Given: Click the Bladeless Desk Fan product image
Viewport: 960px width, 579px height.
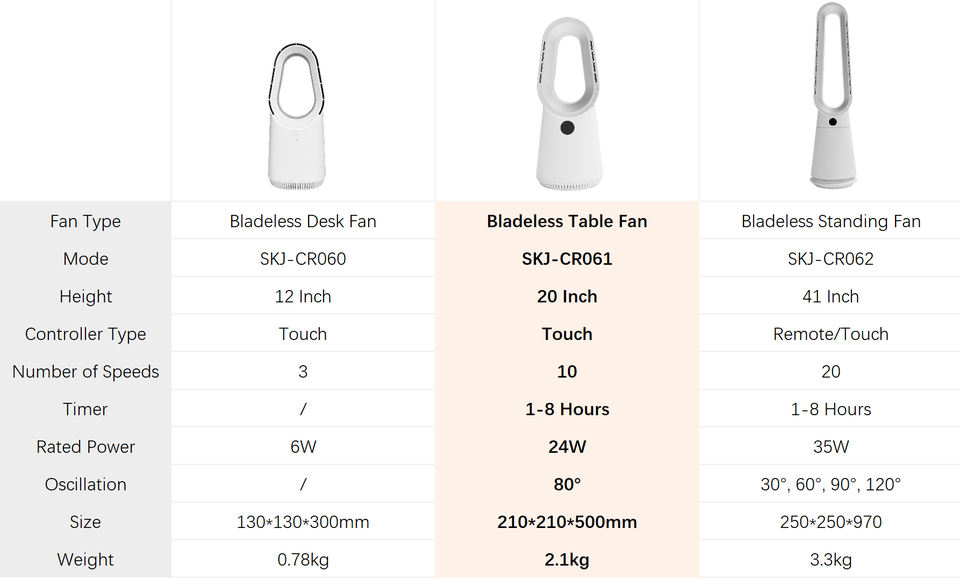Looking at the screenshot, I should click(x=296, y=117).
